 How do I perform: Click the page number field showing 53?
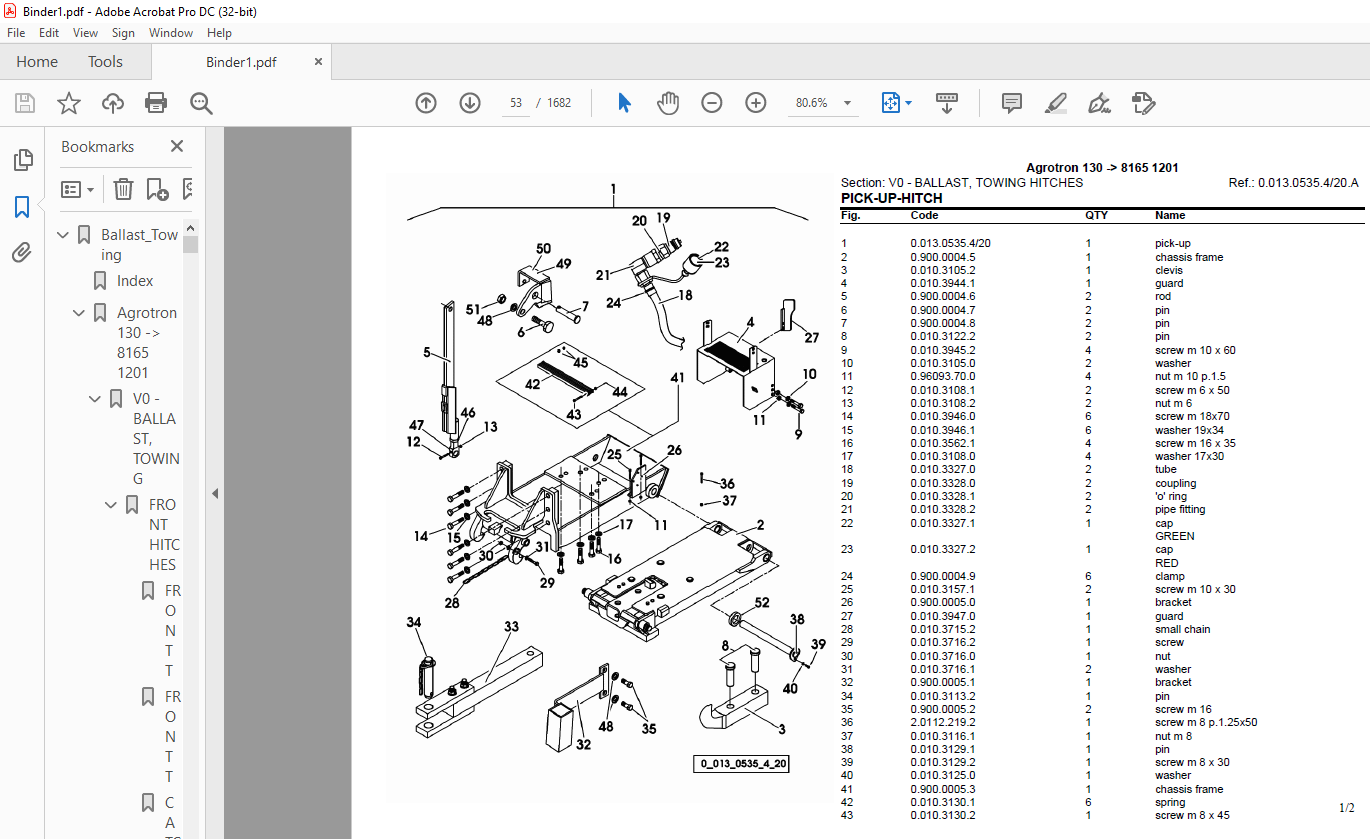tap(515, 103)
